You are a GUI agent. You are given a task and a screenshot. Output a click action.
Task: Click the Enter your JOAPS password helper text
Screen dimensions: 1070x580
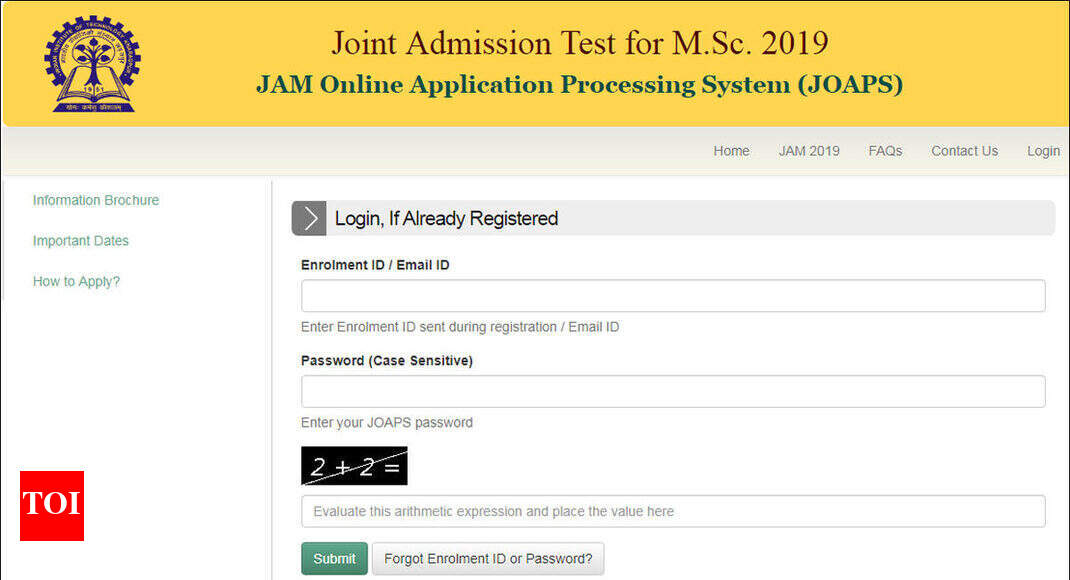[x=386, y=422]
